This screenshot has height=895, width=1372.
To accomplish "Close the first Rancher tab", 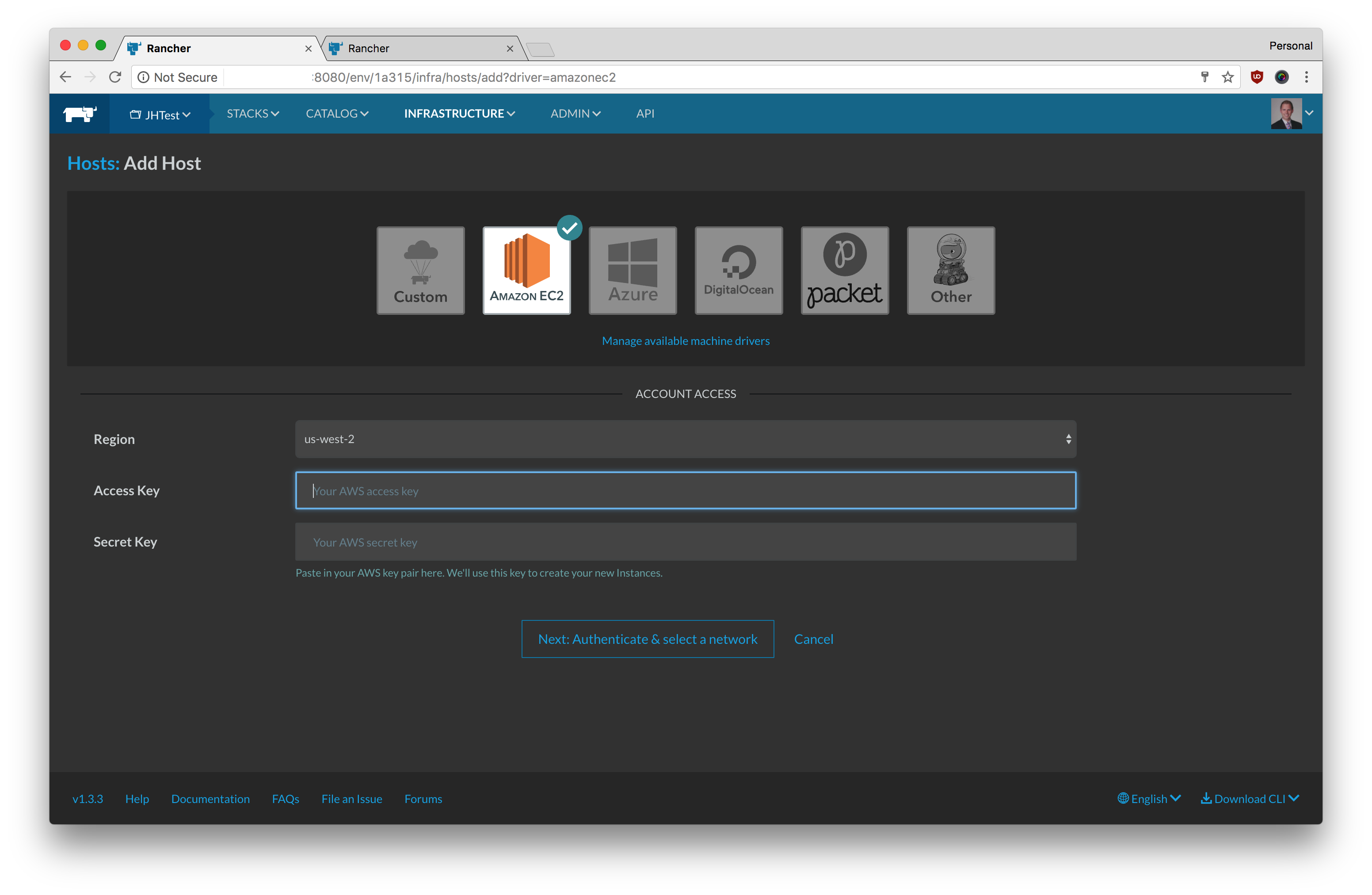I will click(309, 49).
